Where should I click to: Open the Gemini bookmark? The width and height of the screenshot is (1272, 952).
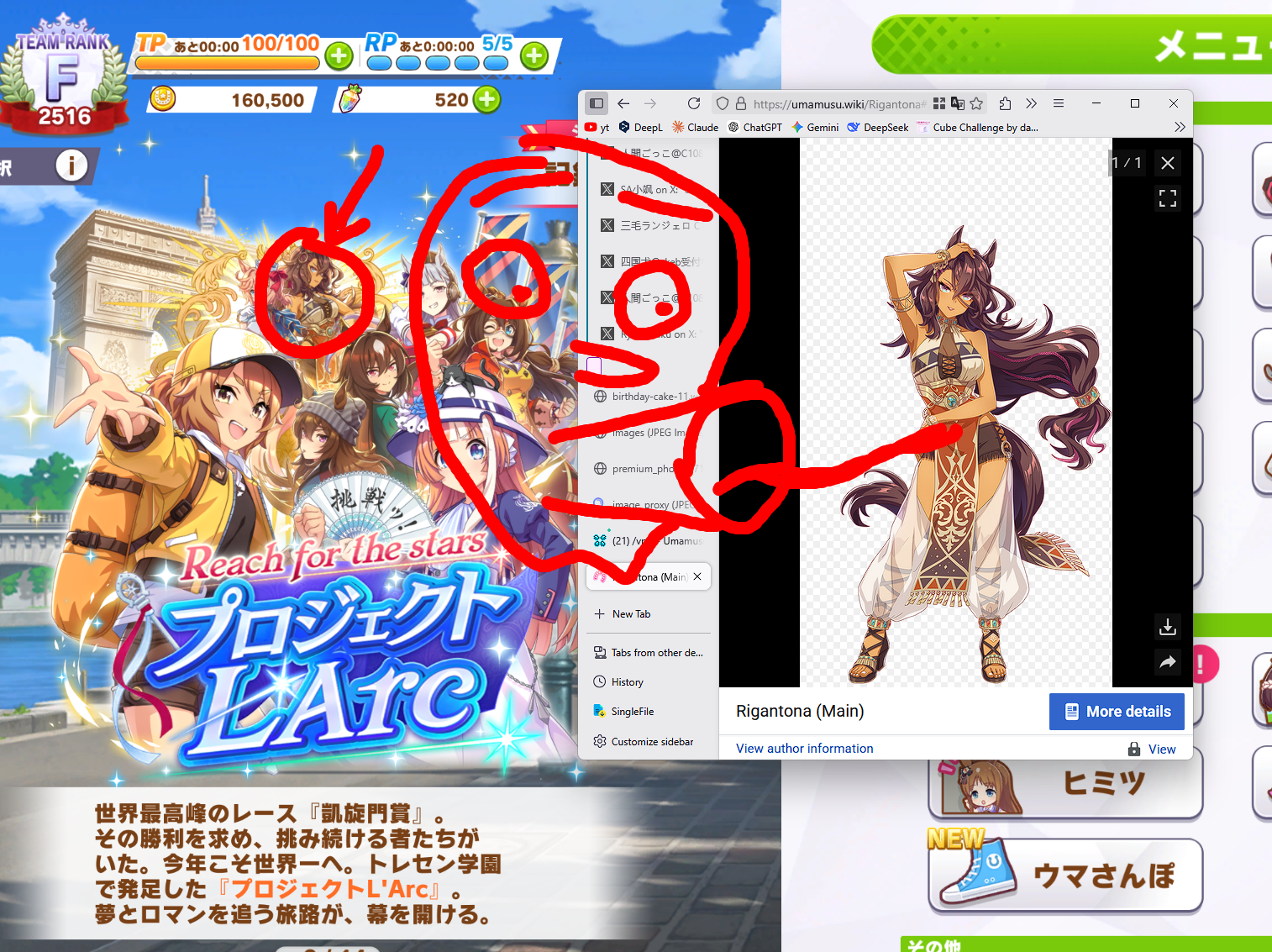point(815,128)
